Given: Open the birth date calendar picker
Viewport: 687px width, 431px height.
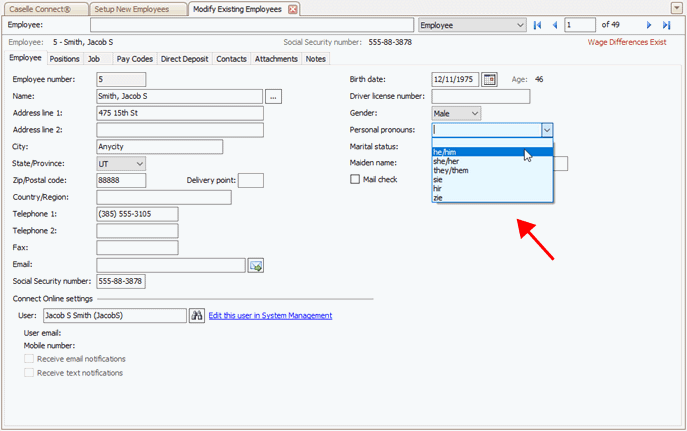Looking at the screenshot, I should click(x=489, y=79).
